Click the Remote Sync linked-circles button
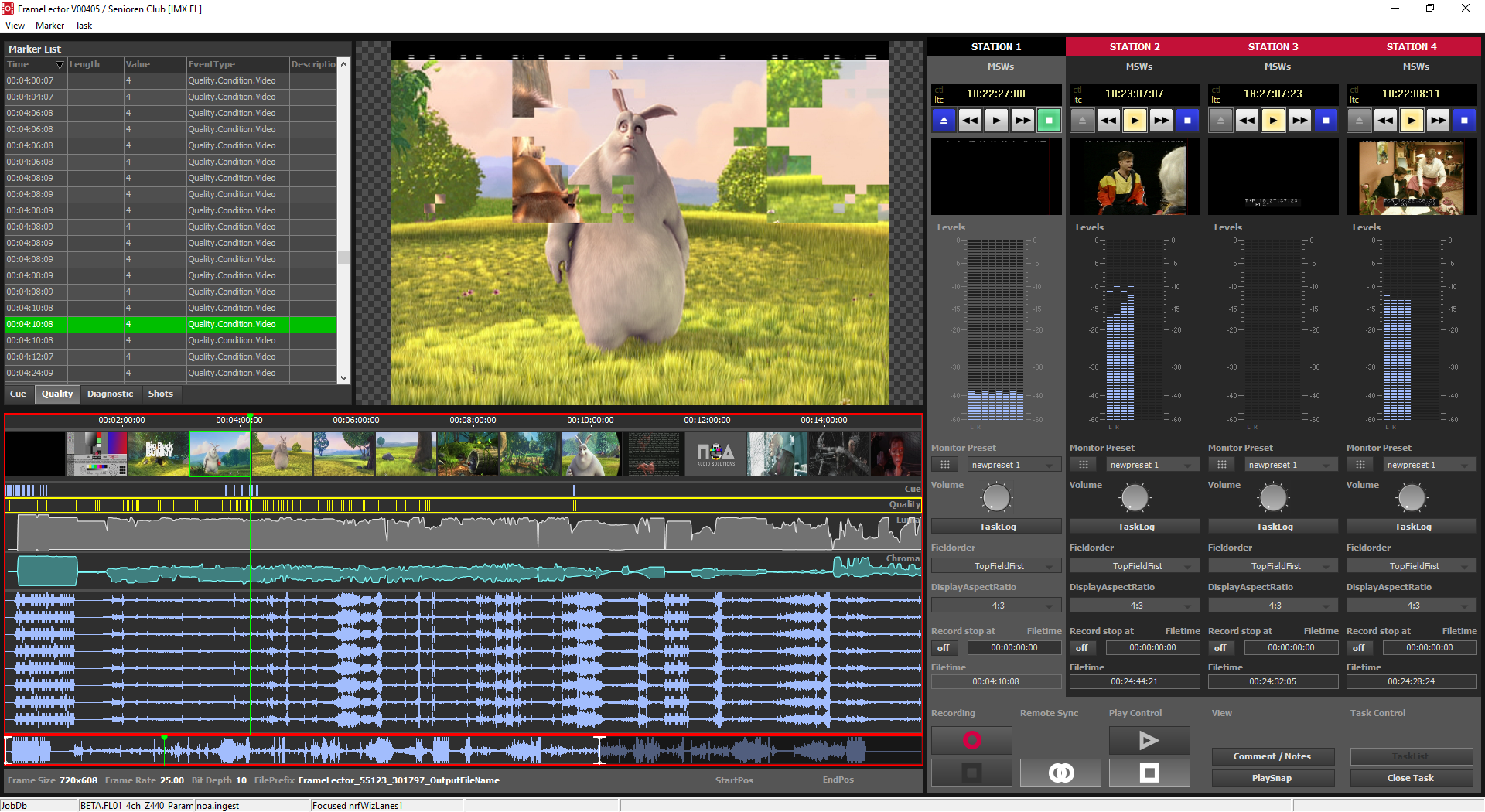 [1060, 773]
